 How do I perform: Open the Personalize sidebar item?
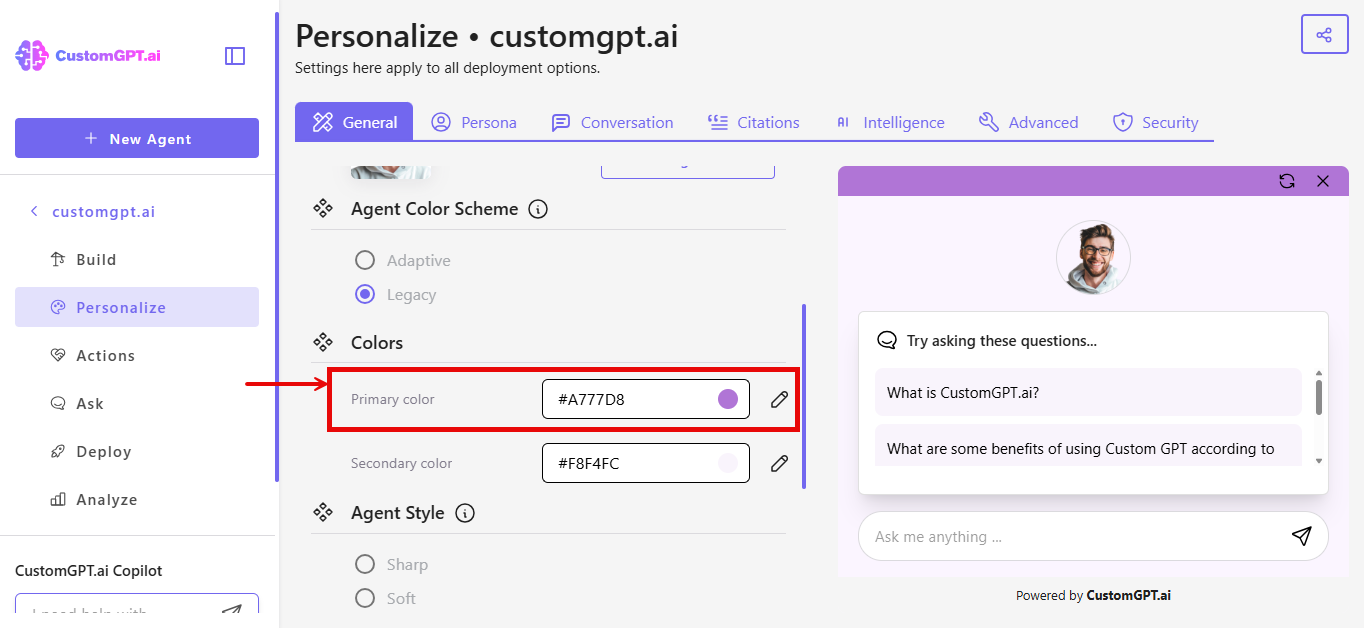pyautogui.click(x=137, y=307)
